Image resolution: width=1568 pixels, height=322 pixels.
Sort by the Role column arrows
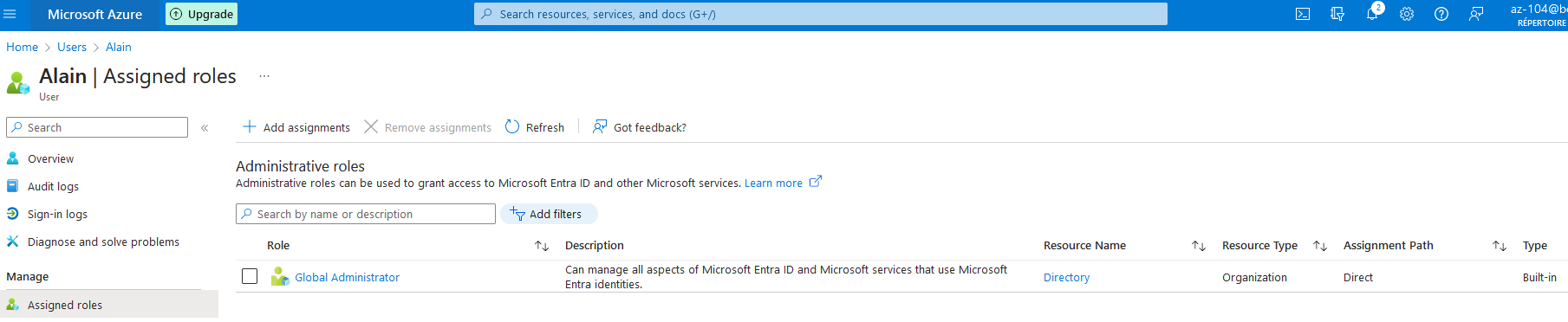542,246
